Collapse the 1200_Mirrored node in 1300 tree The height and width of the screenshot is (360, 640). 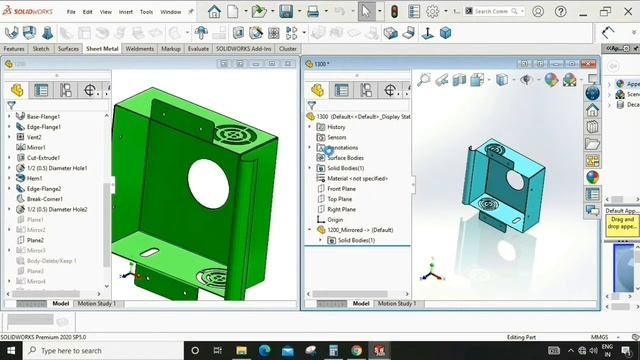point(309,230)
